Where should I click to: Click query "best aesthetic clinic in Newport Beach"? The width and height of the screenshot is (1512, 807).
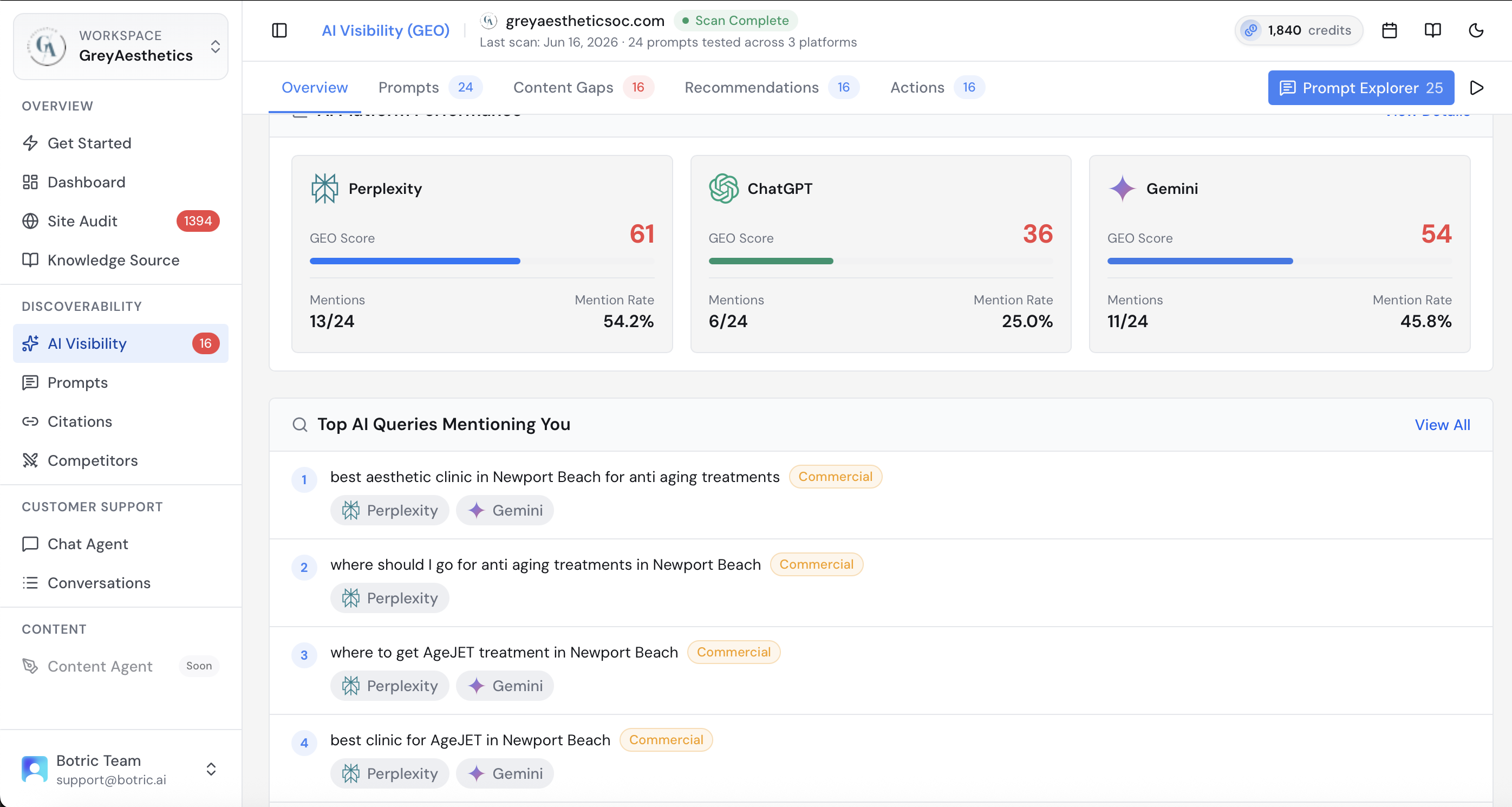(555, 477)
